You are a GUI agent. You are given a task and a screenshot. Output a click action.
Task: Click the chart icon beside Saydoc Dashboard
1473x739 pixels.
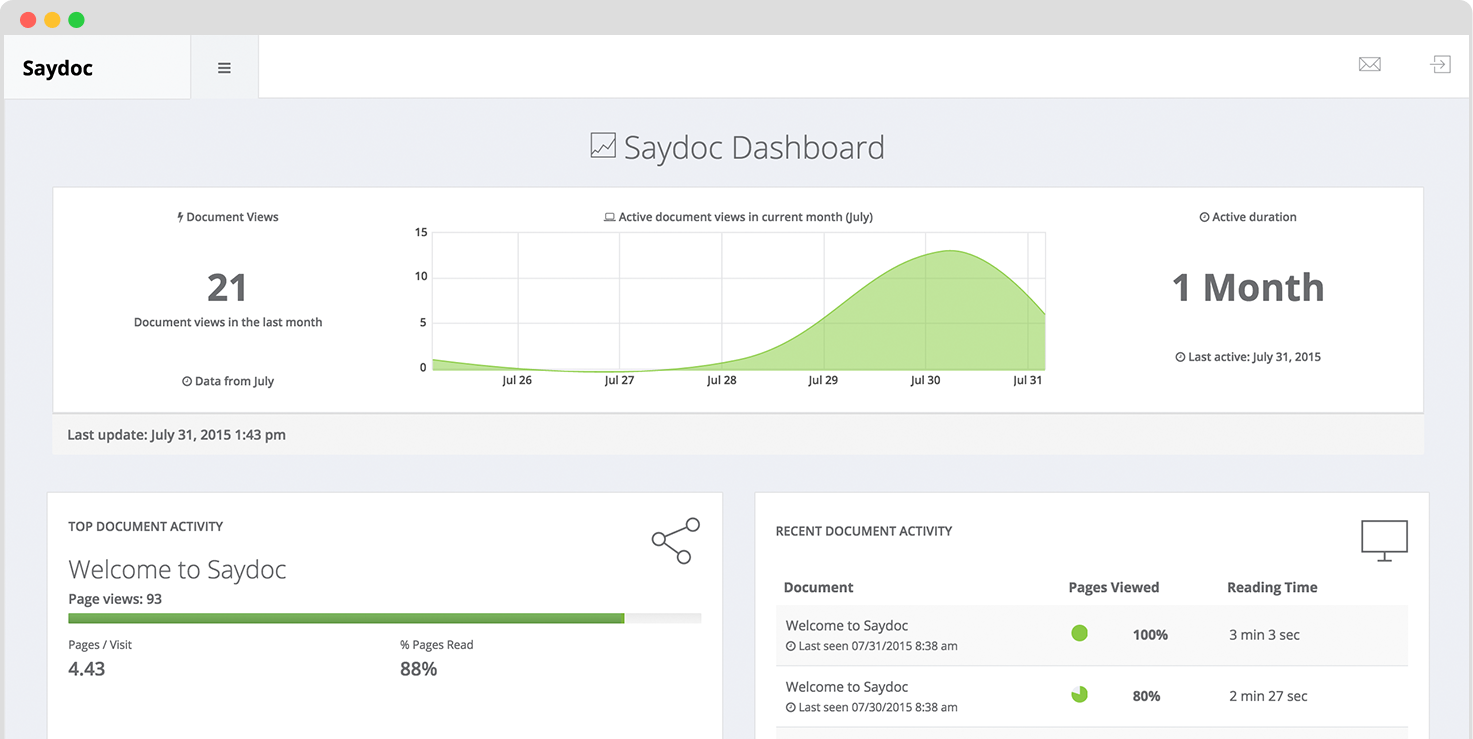(x=603, y=146)
